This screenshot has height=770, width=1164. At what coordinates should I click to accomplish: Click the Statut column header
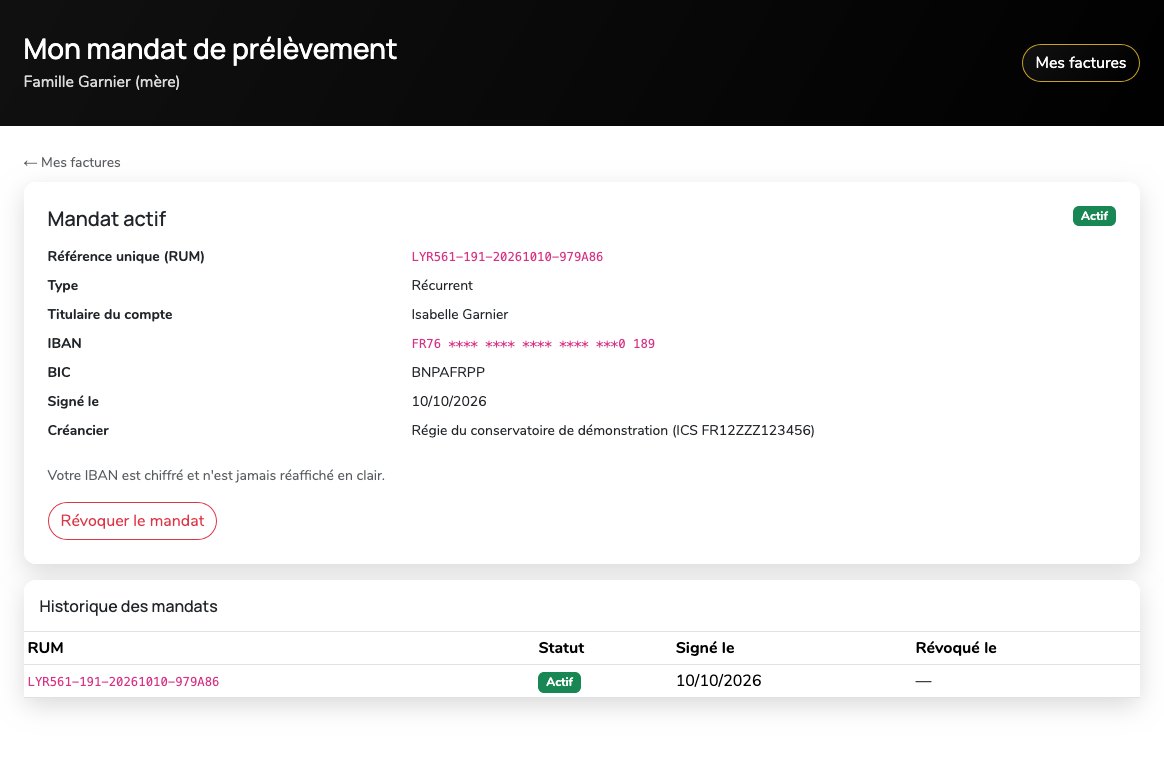(561, 648)
